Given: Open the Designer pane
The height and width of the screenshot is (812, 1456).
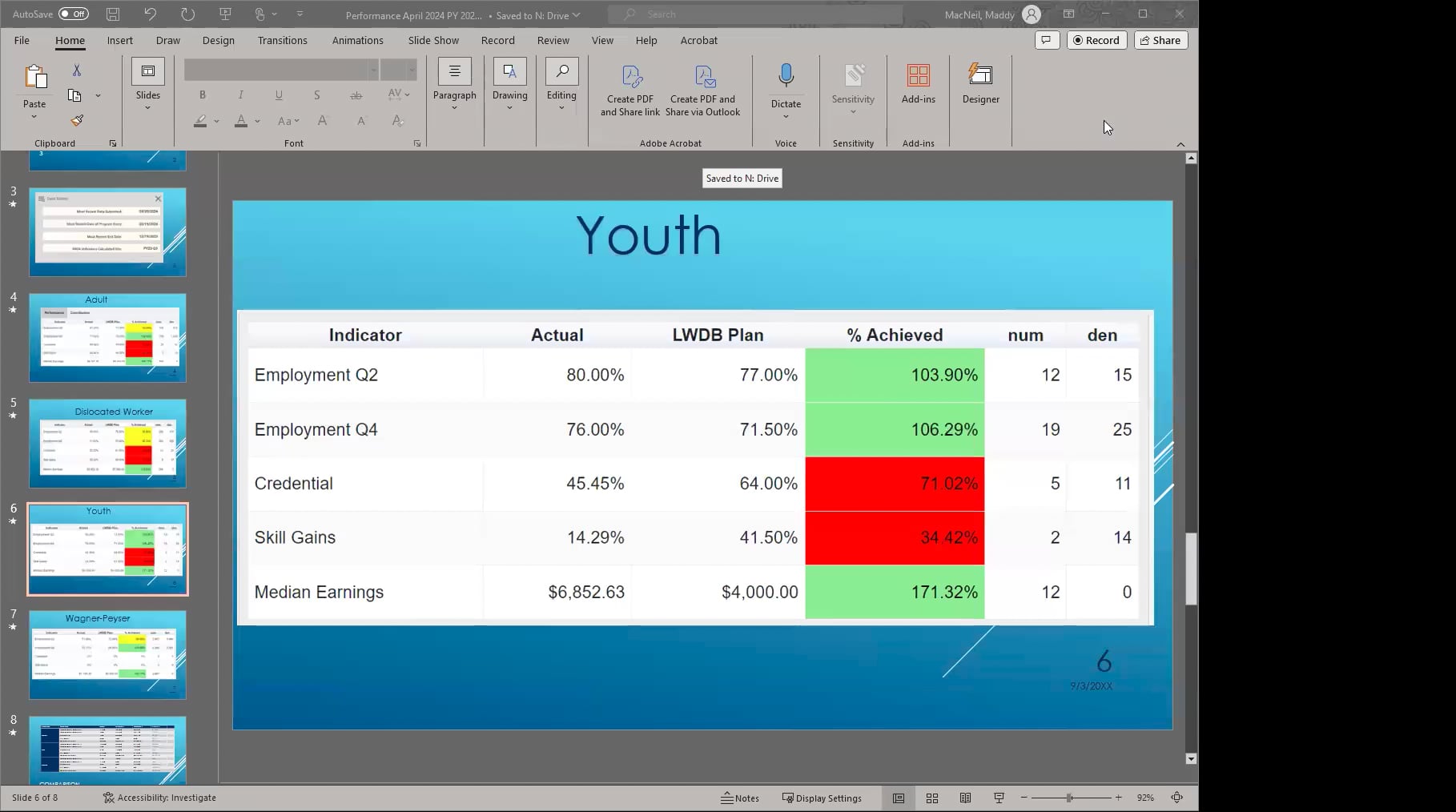Looking at the screenshot, I should coord(980,82).
